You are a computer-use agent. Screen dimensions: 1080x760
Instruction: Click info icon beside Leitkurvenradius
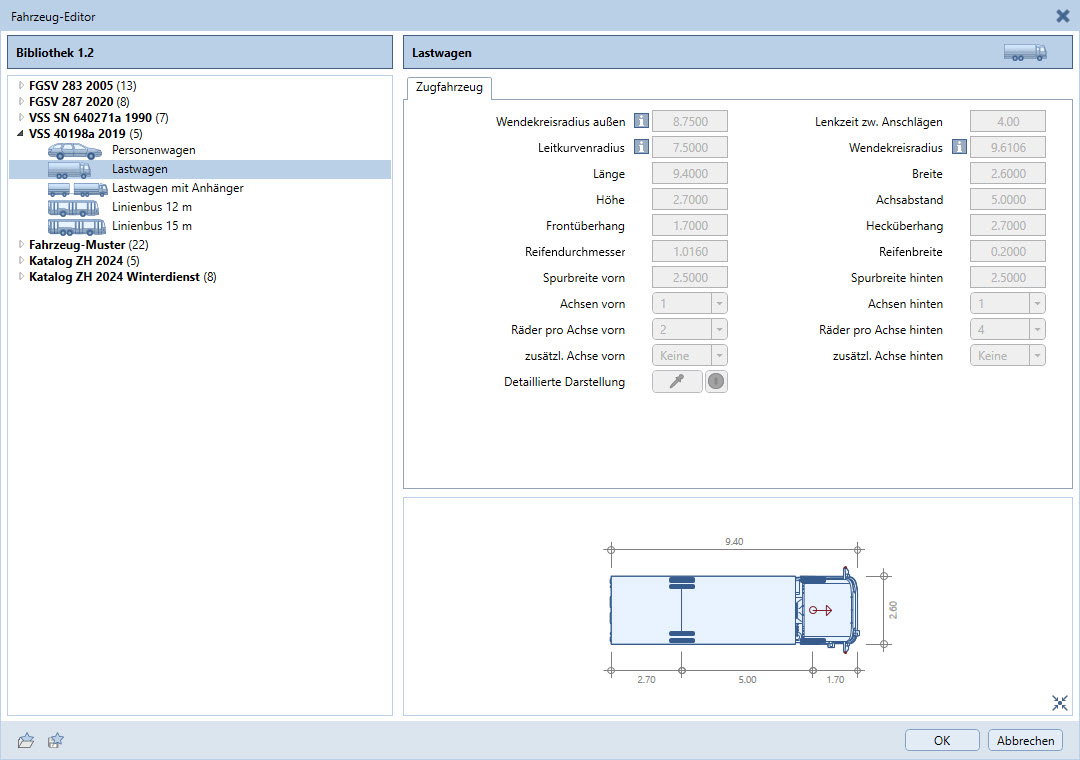[641, 148]
